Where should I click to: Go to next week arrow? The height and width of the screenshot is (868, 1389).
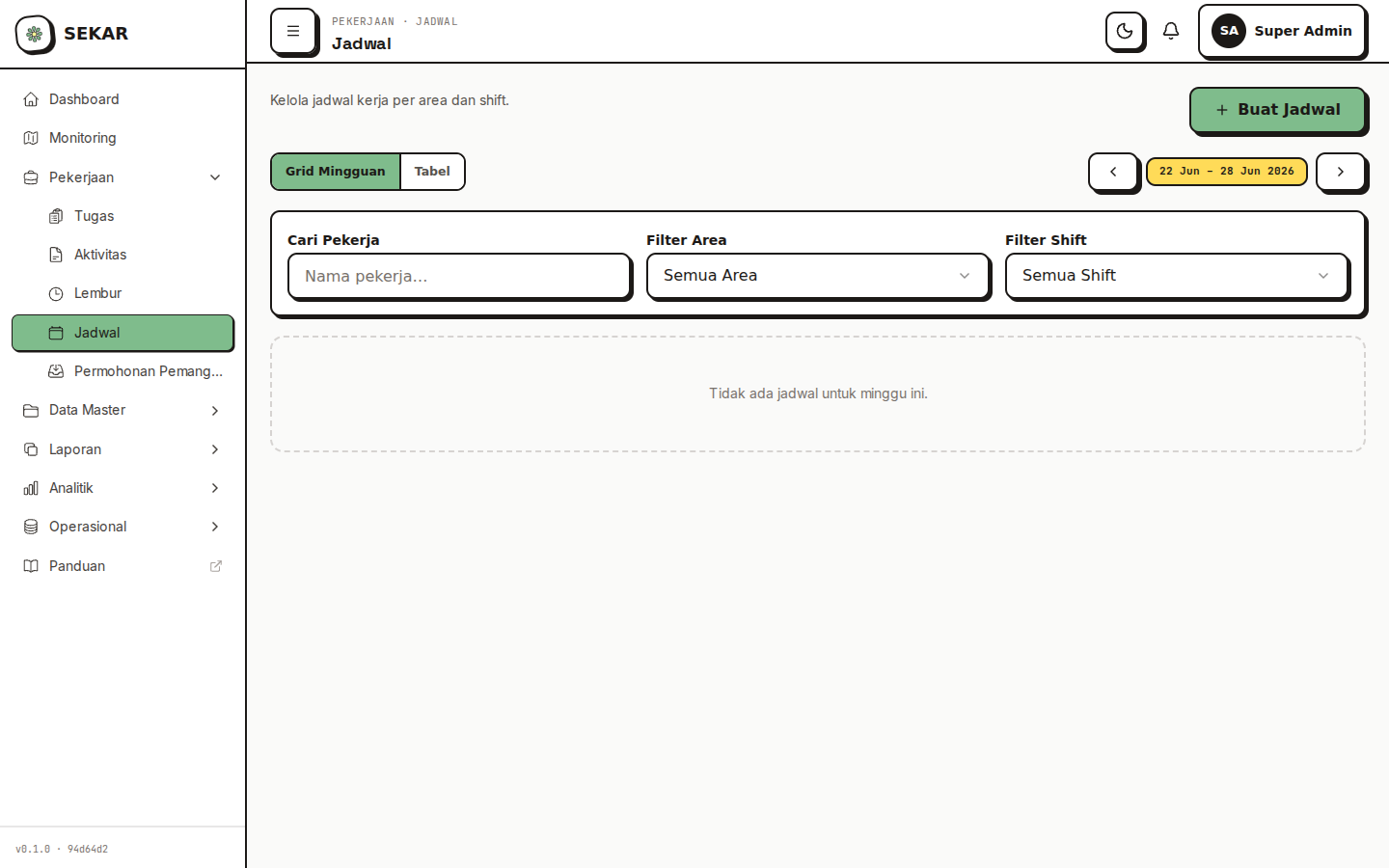point(1340,172)
